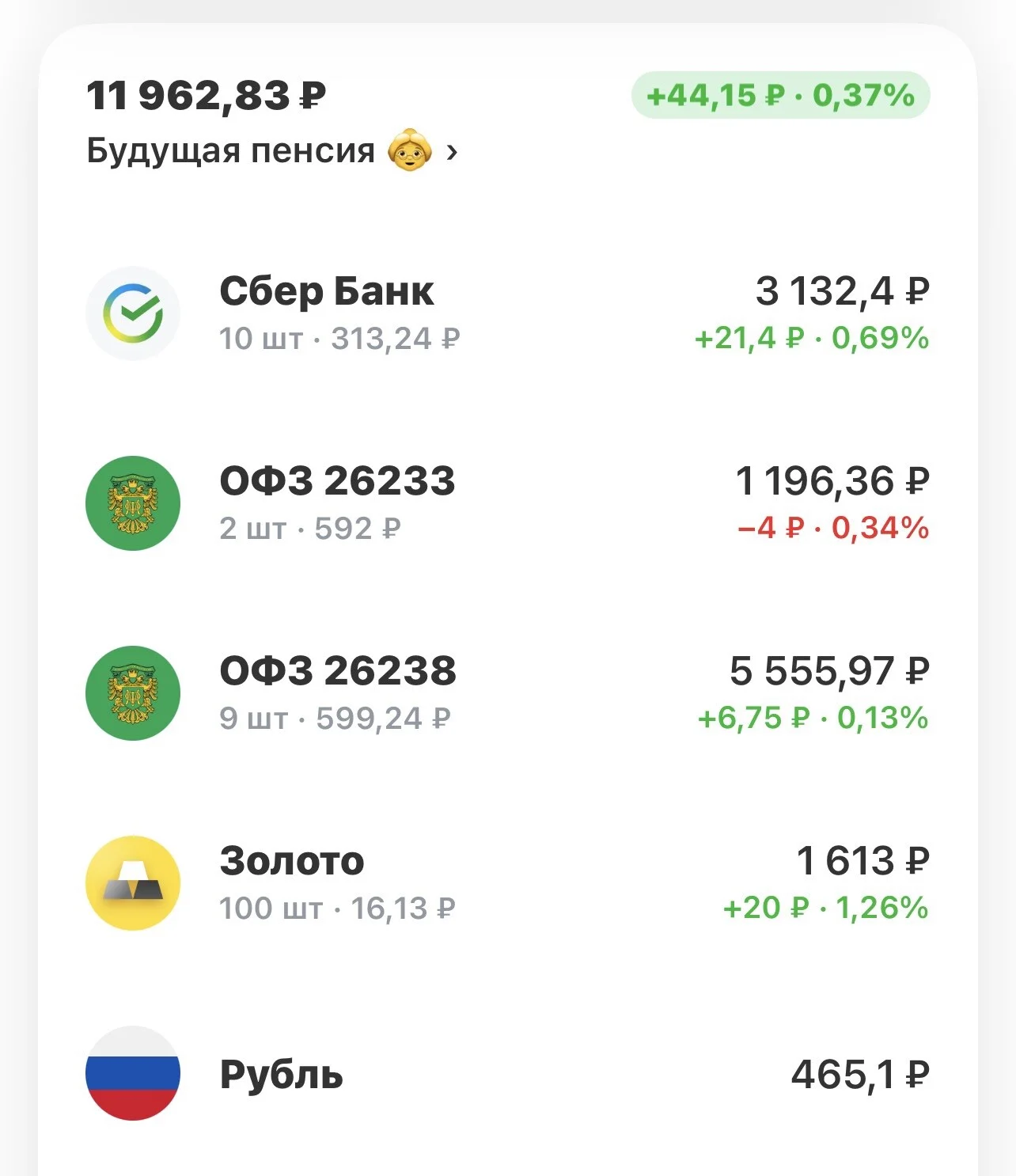This screenshot has width=1016, height=1176.
Task: Tap the red −4 ₽ · 0,34% change
Action: point(832,528)
